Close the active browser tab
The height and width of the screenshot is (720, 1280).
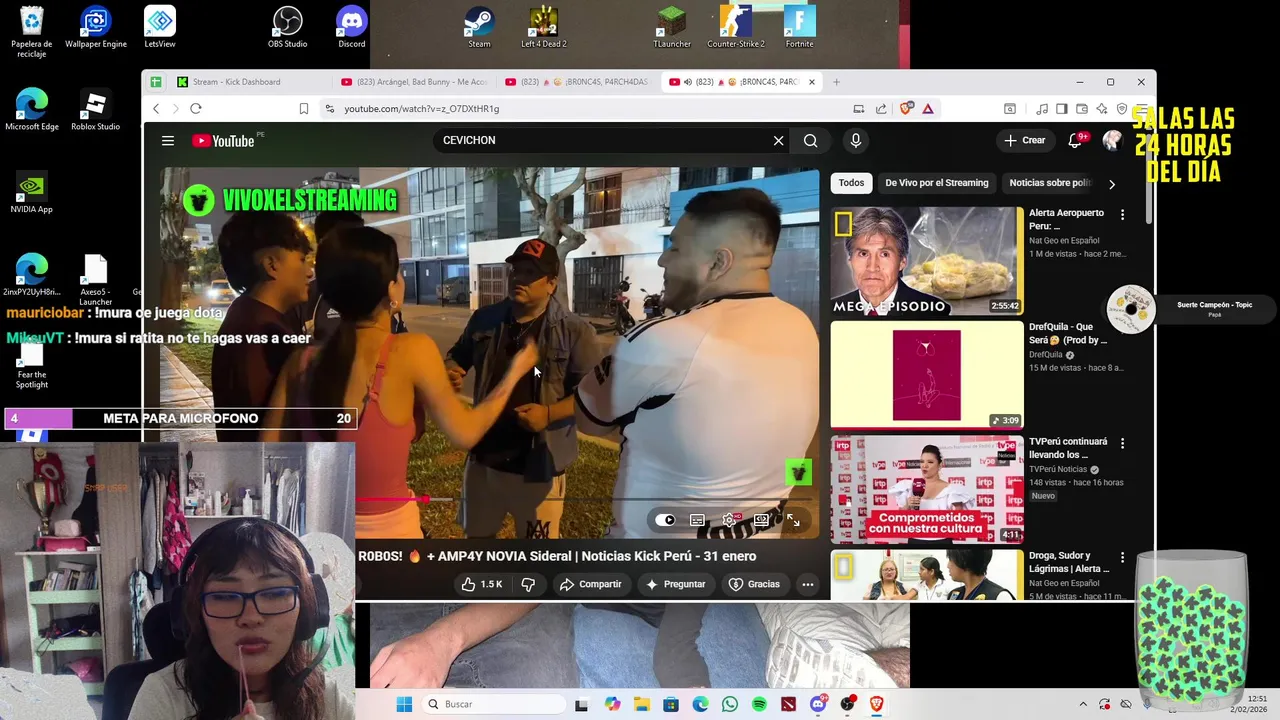812,82
